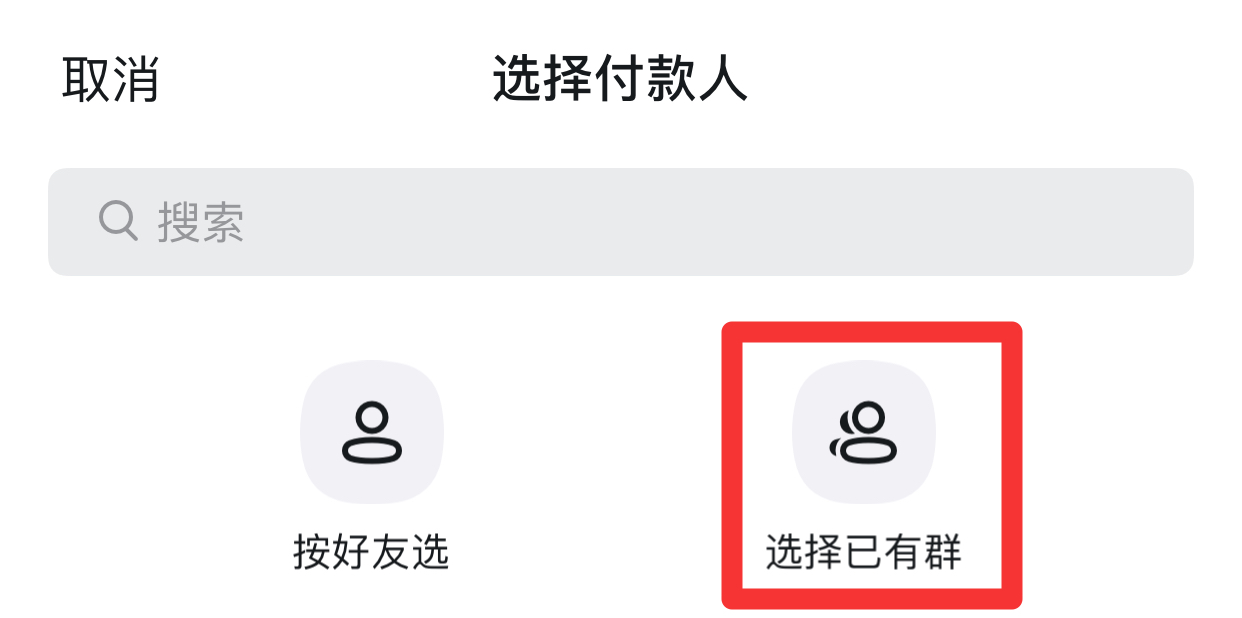Click the 选择已有群 text label

click(863, 552)
